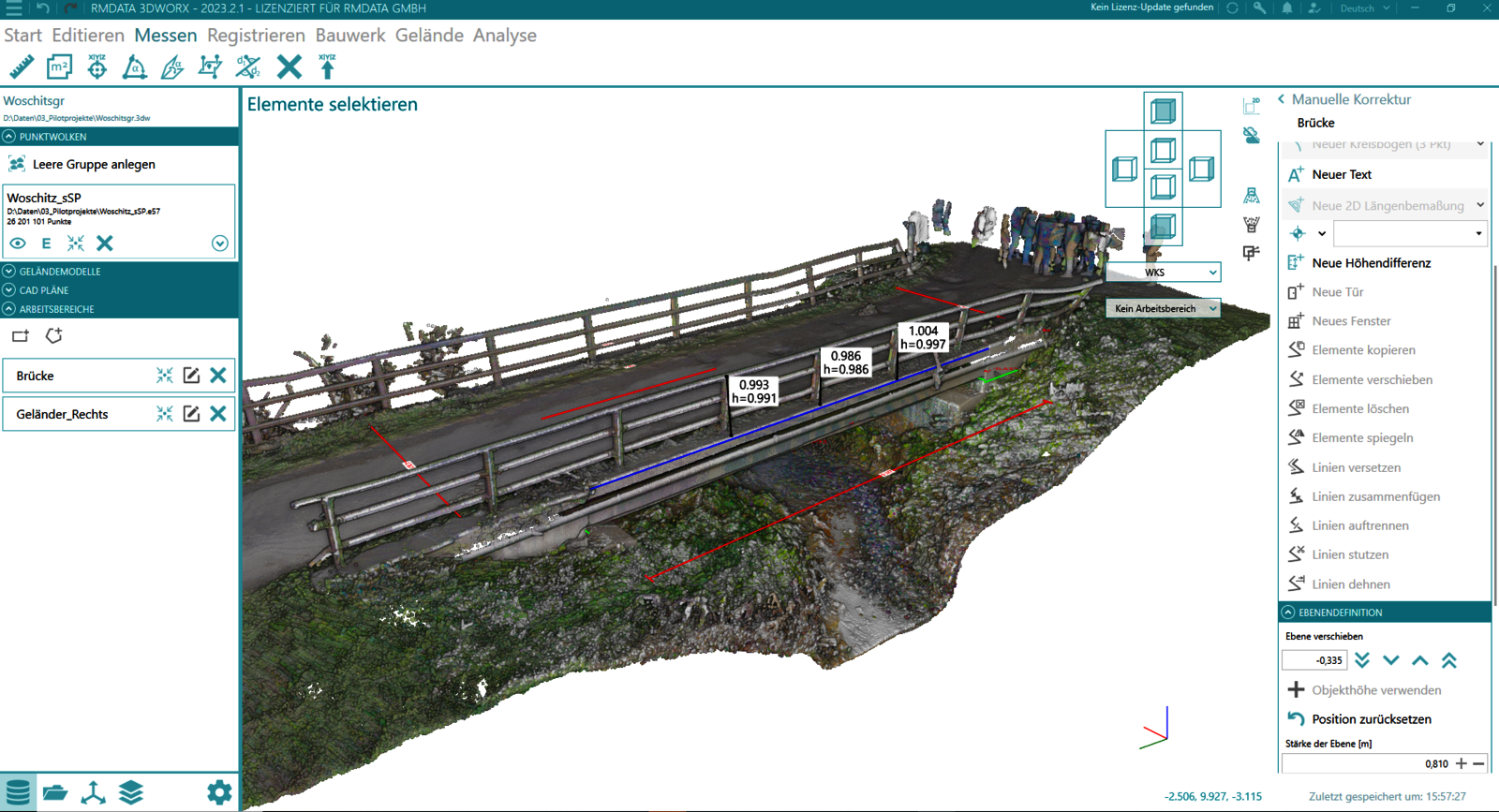Image resolution: width=1499 pixels, height=812 pixels.
Task: Open the Kein Arbeitsbereich dropdown
Action: point(1163,308)
